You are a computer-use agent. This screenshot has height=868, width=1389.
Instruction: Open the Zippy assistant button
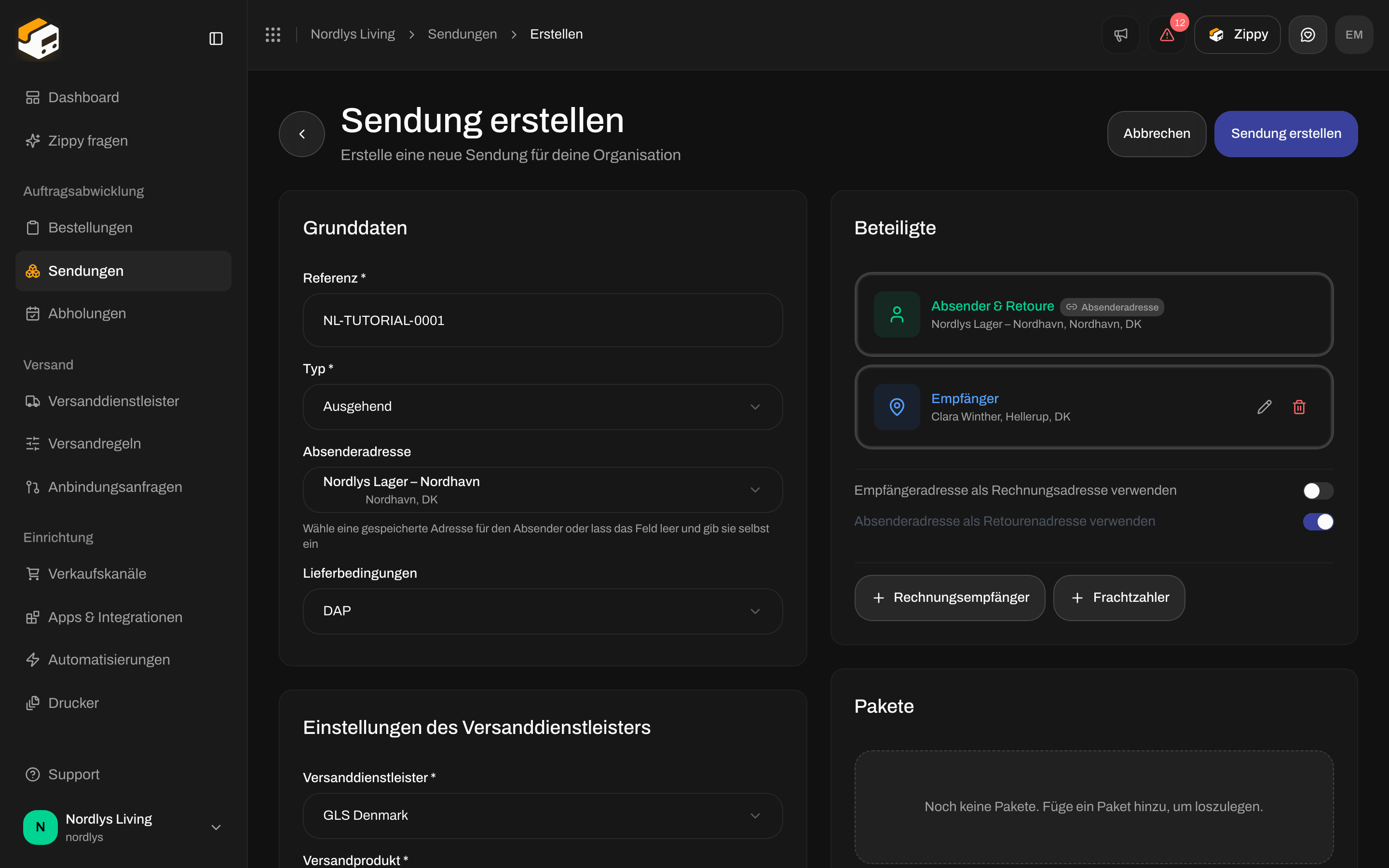(1238, 34)
